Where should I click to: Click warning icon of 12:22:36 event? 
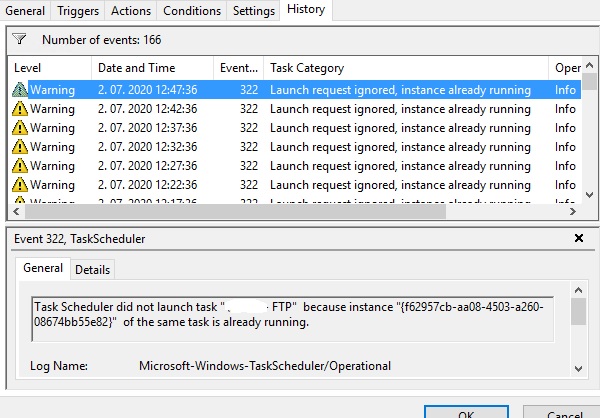click(20, 185)
